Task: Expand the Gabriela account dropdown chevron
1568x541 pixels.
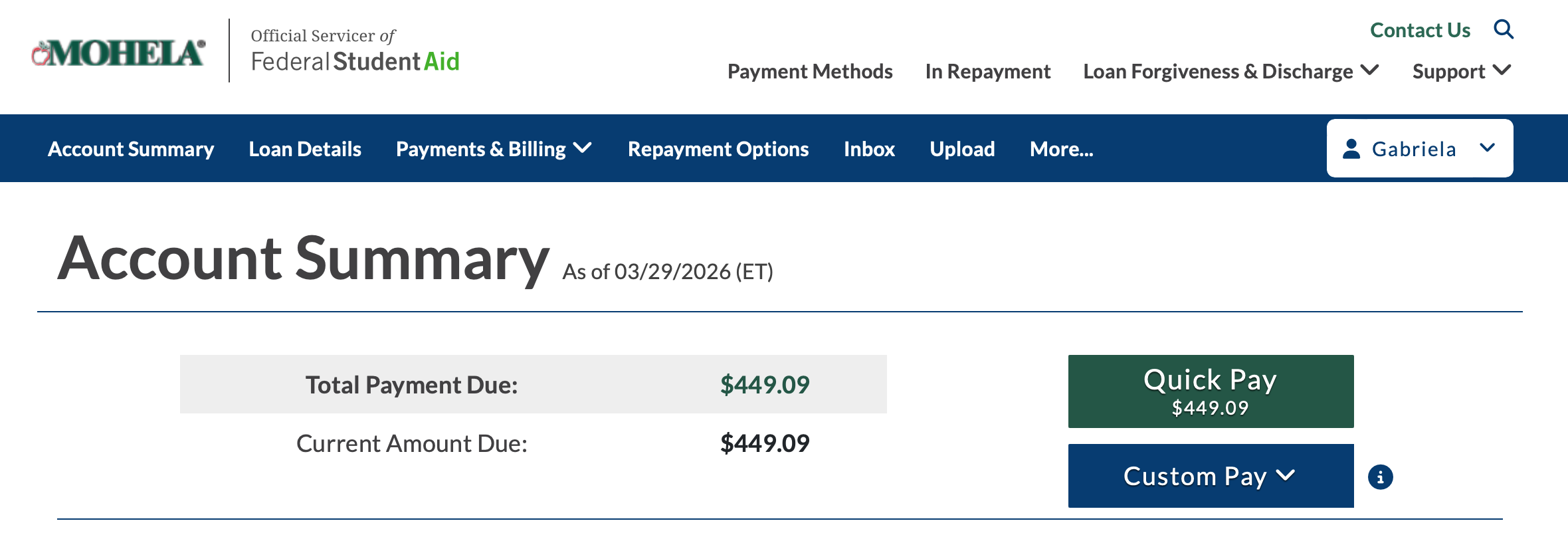Action: tap(1488, 148)
